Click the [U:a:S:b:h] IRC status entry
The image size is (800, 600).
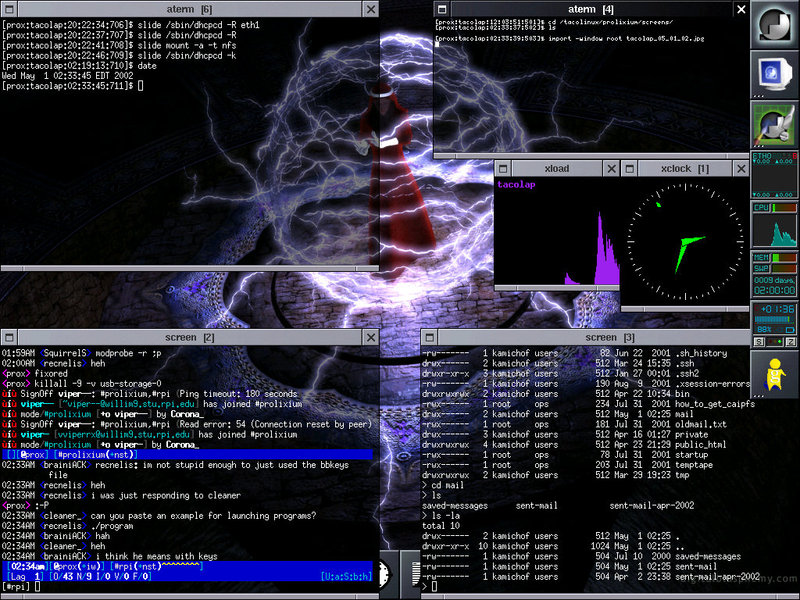pos(346,577)
